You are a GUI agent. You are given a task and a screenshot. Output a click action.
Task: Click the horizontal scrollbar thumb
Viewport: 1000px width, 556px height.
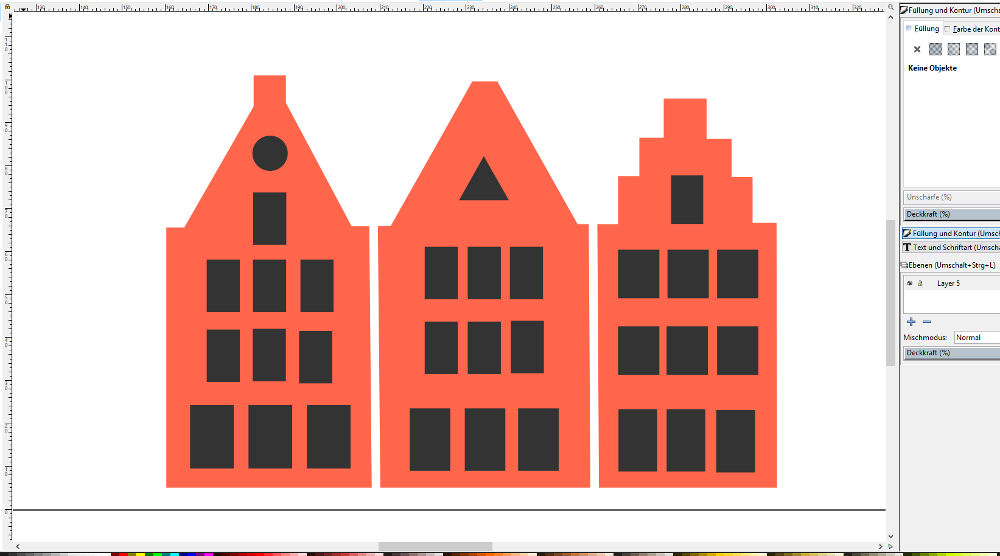coord(436,546)
